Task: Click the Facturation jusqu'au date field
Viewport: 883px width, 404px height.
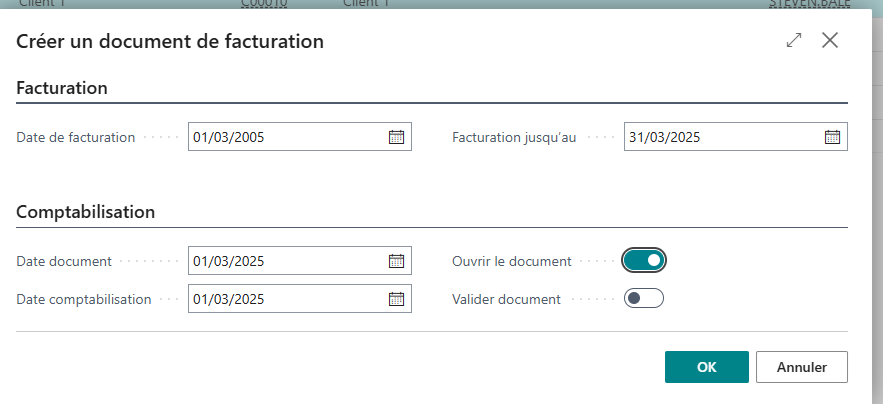Action: click(720, 138)
